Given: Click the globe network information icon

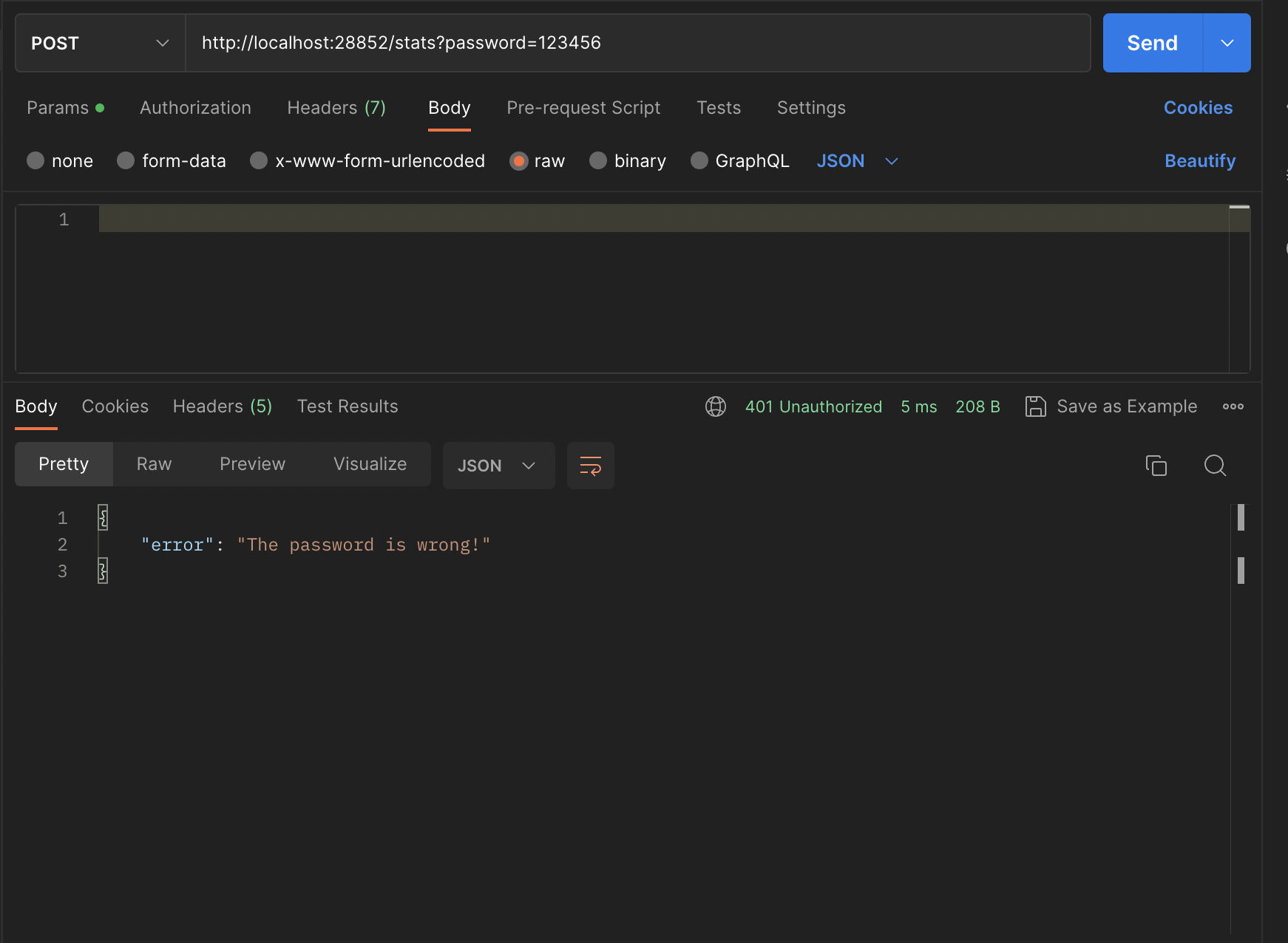Looking at the screenshot, I should click(x=715, y=406).
